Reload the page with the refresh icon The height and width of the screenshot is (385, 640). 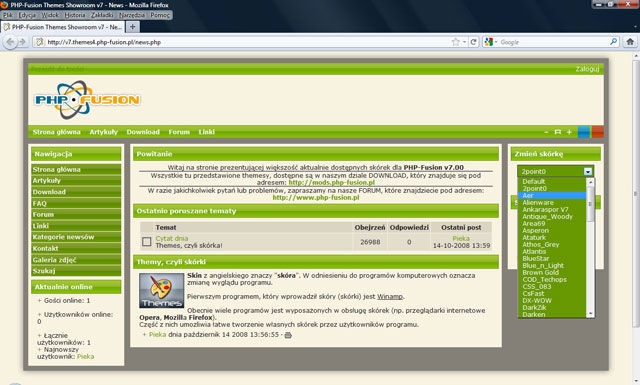(473, 42)
